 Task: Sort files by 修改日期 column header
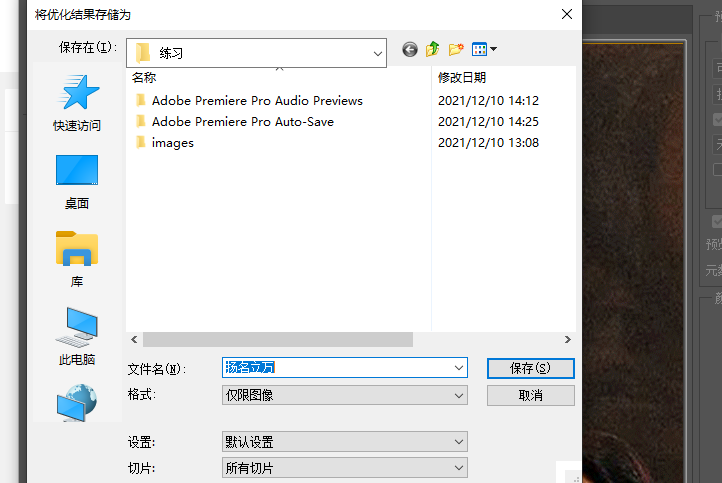[461, 77]
